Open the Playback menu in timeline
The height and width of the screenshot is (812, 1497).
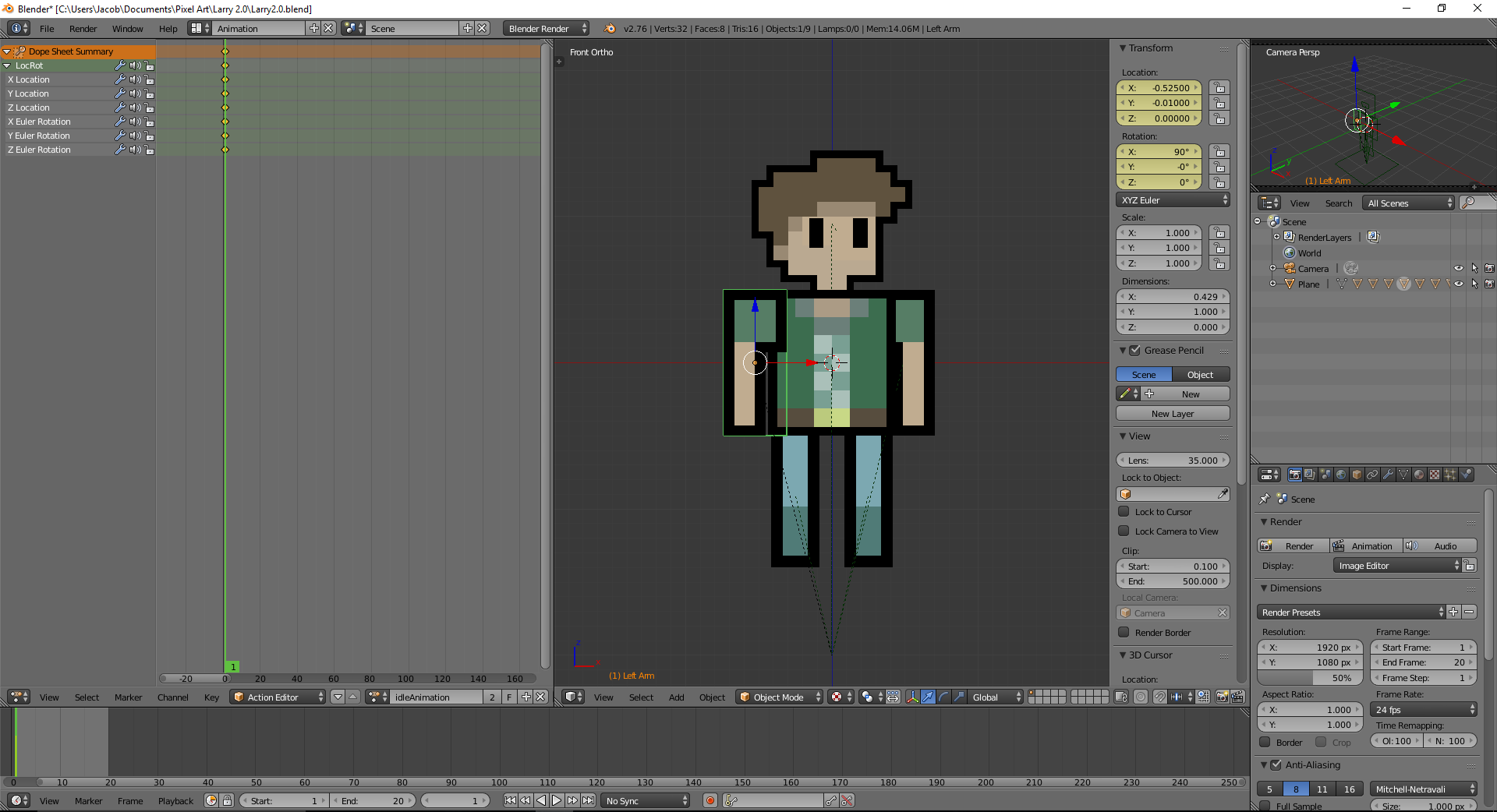point(175,800)
